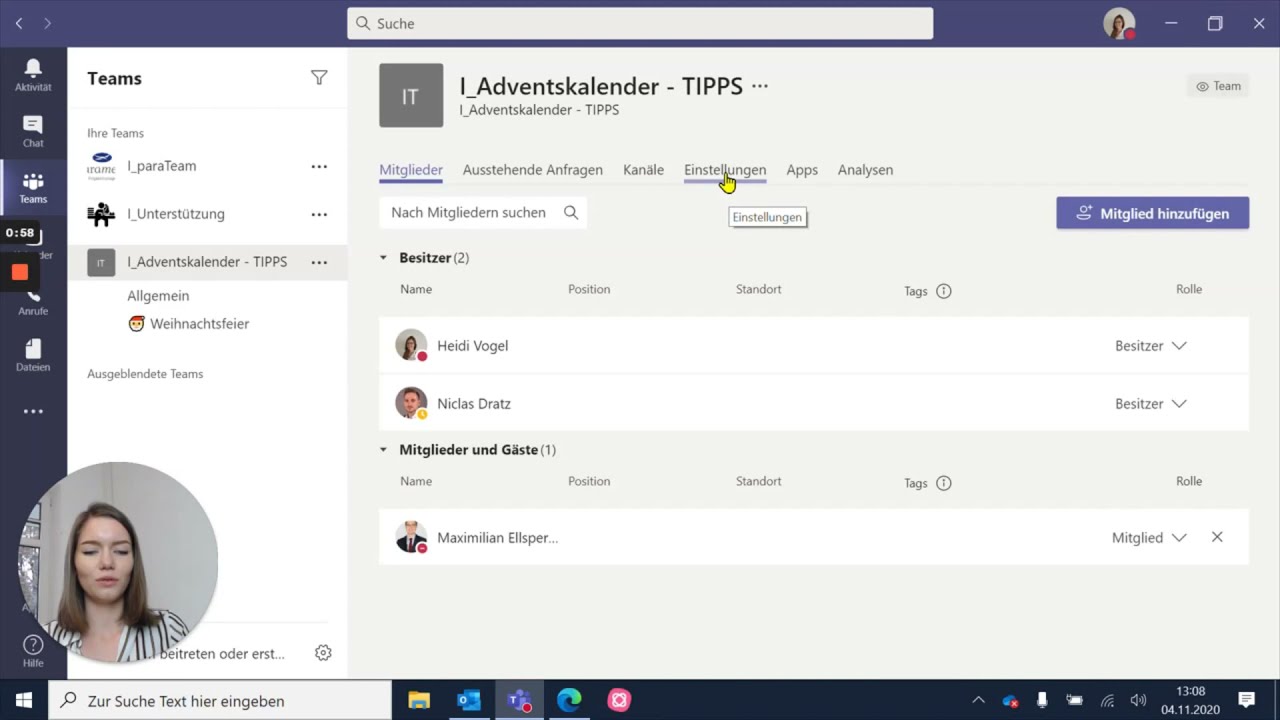This screenshot has width=1280, height=720.
Task: Click ellipsis next to team title
Action: point(760,86)
